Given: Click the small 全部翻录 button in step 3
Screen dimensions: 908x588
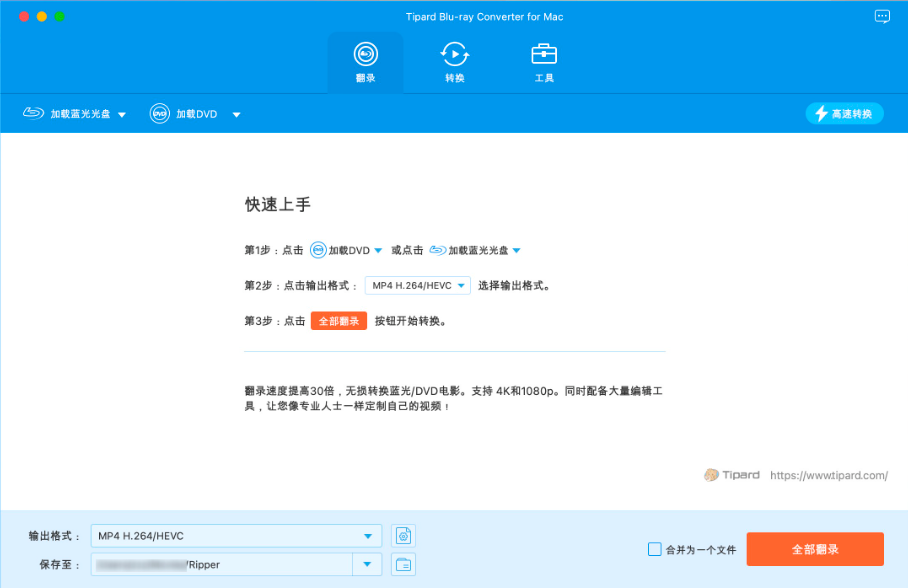Looking at the screenshot, I should 339,321.
